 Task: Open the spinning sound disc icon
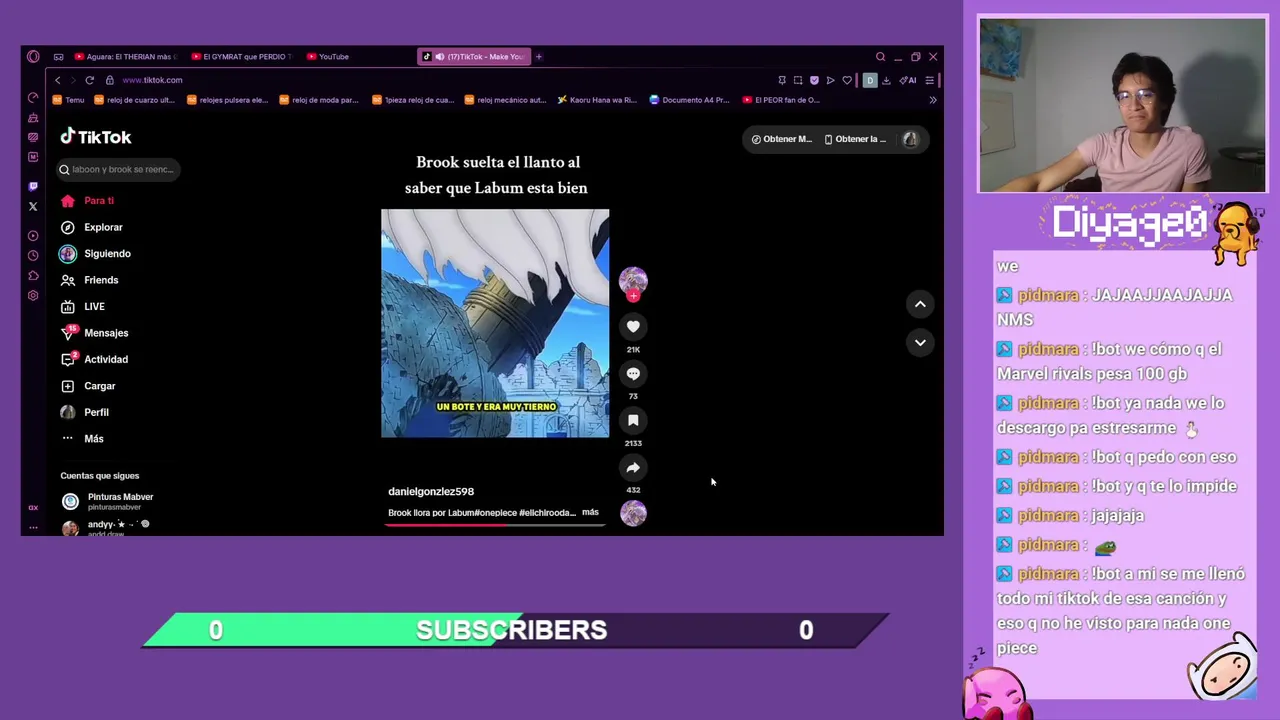tap(633, 513)
